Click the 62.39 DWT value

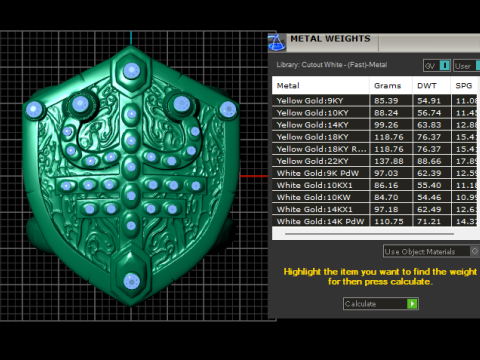pyautogui.click(x=429, y=173)
